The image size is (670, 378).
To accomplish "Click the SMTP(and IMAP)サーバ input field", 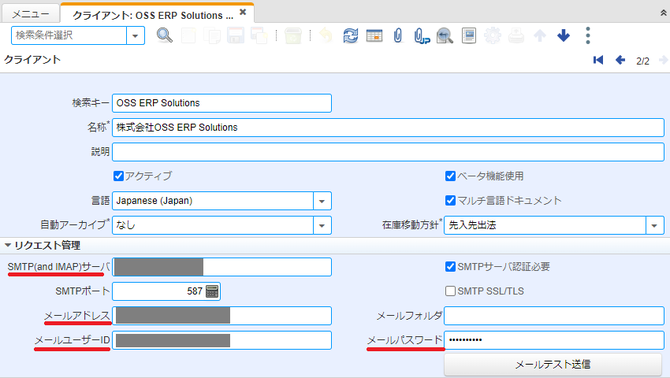I will pyautogui.click(x=222, y=267).
